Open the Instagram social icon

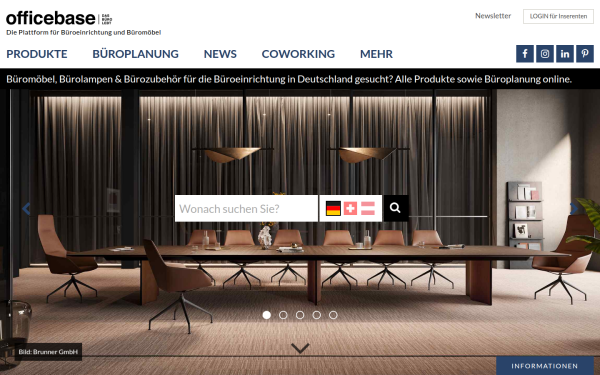[545, 54]
